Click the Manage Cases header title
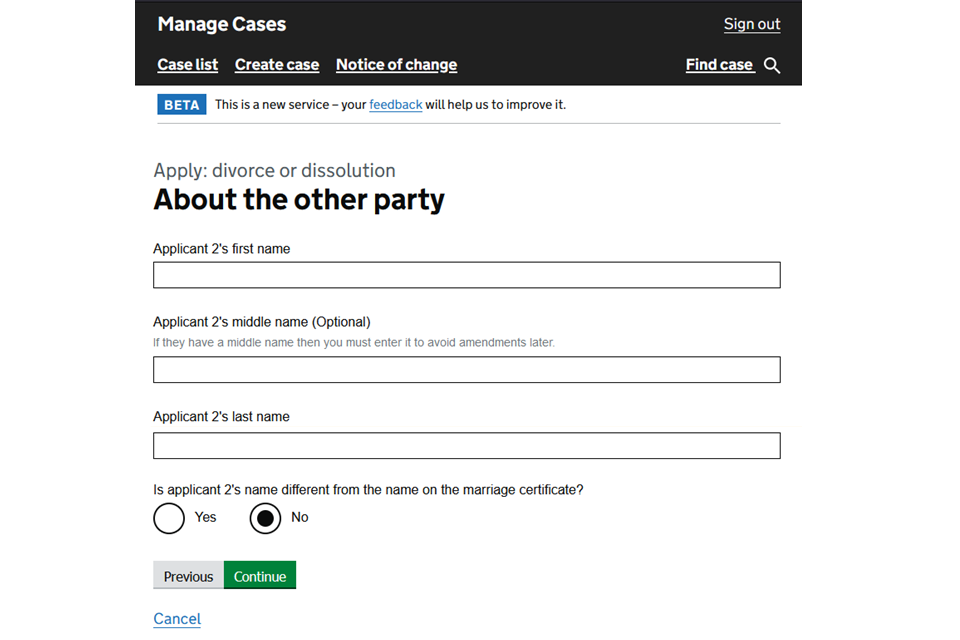The height and width of the screenshot is (640, 960). [221, 24]
